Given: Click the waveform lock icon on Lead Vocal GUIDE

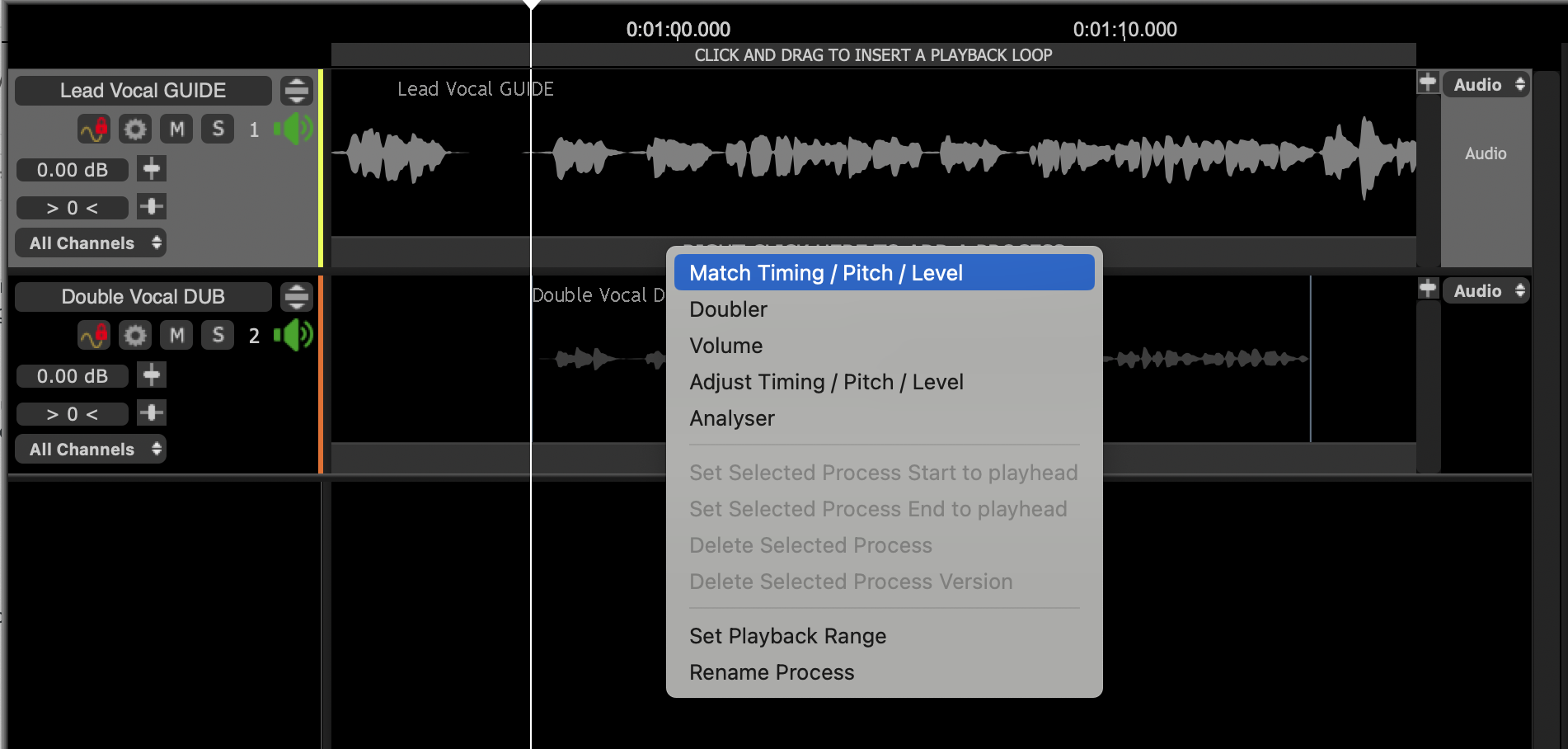Looking at the screenshot, I should point(94,130).
